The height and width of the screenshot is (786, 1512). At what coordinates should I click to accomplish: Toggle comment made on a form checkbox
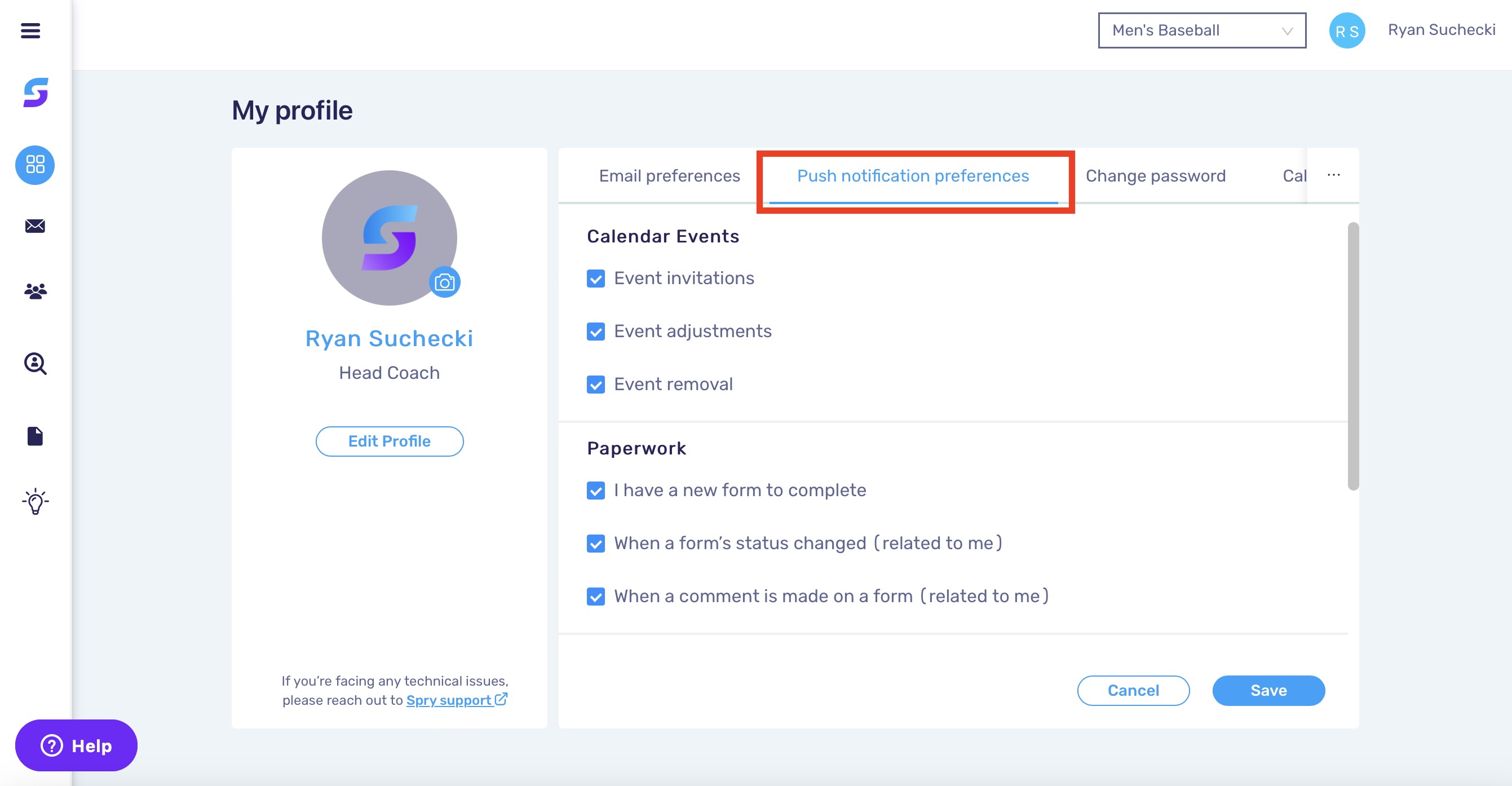click(596, 597)
